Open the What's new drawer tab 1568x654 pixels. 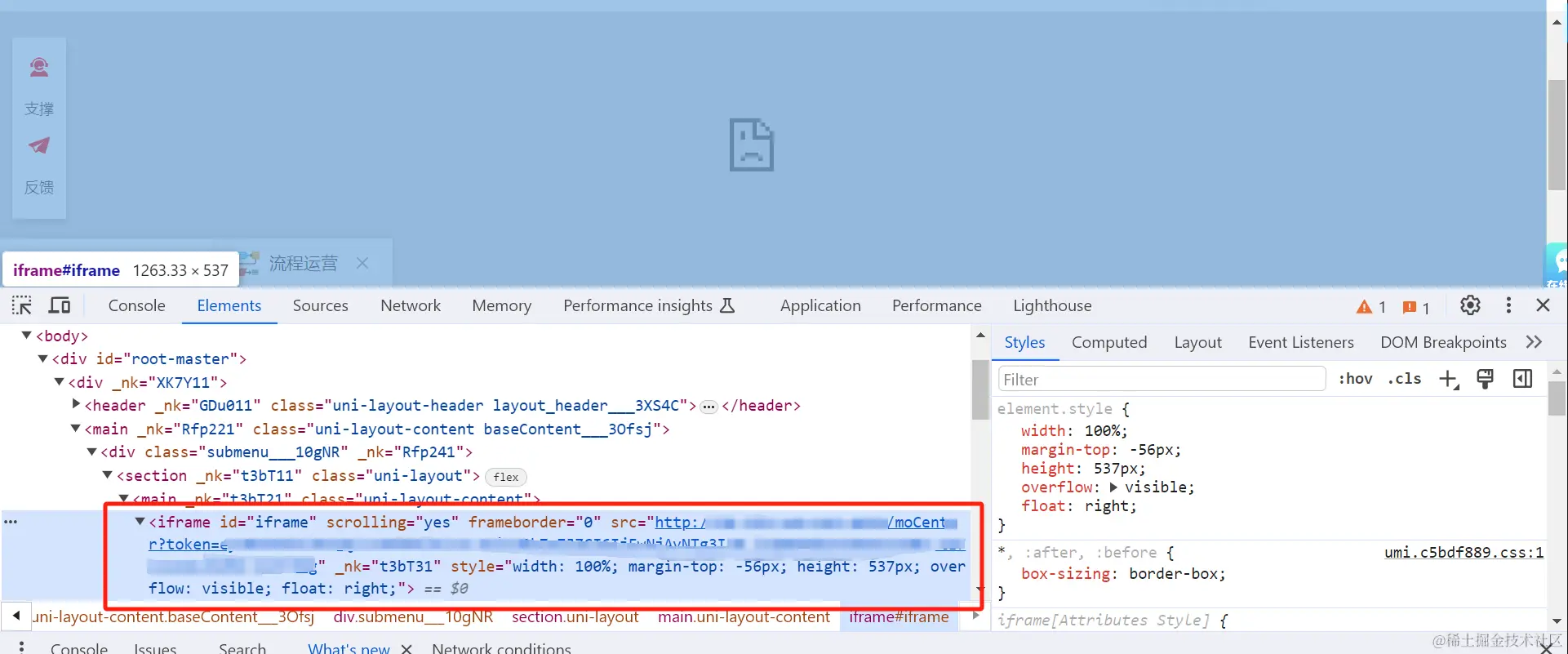coord(349,648)
